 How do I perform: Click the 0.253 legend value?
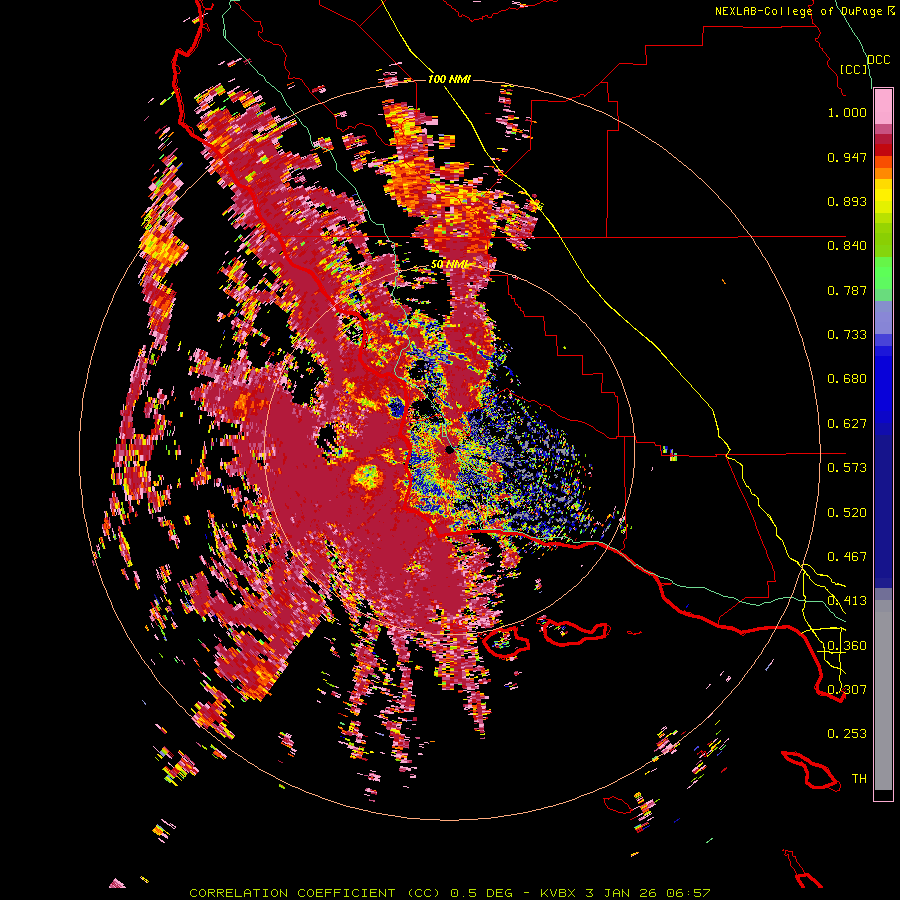(x=847, y=734)
